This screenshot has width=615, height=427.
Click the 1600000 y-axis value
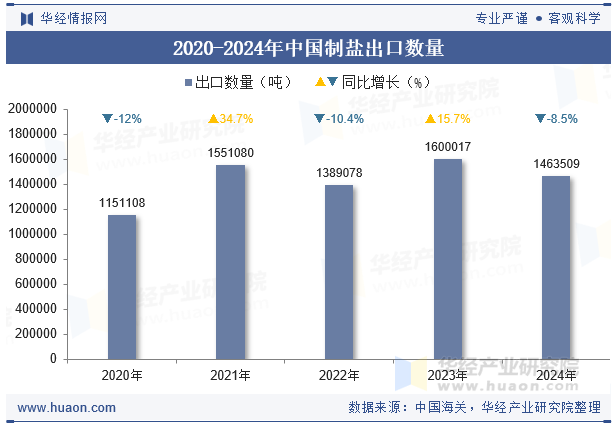33,159
